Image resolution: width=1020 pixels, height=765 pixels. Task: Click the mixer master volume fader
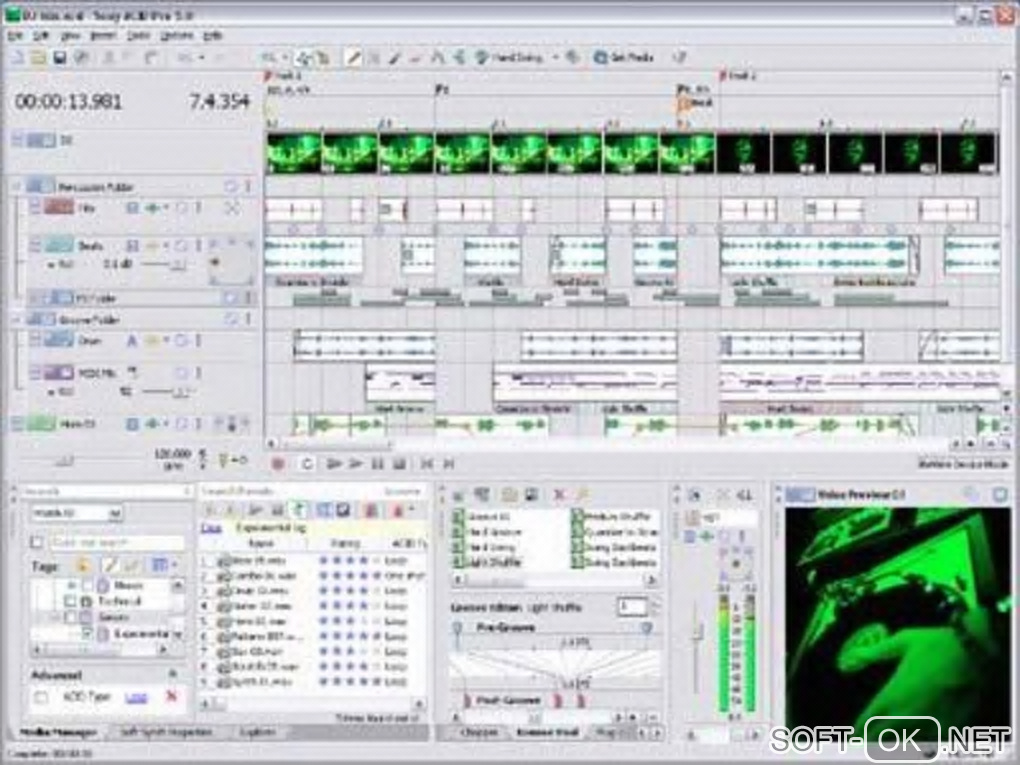[x=697, y=631]
